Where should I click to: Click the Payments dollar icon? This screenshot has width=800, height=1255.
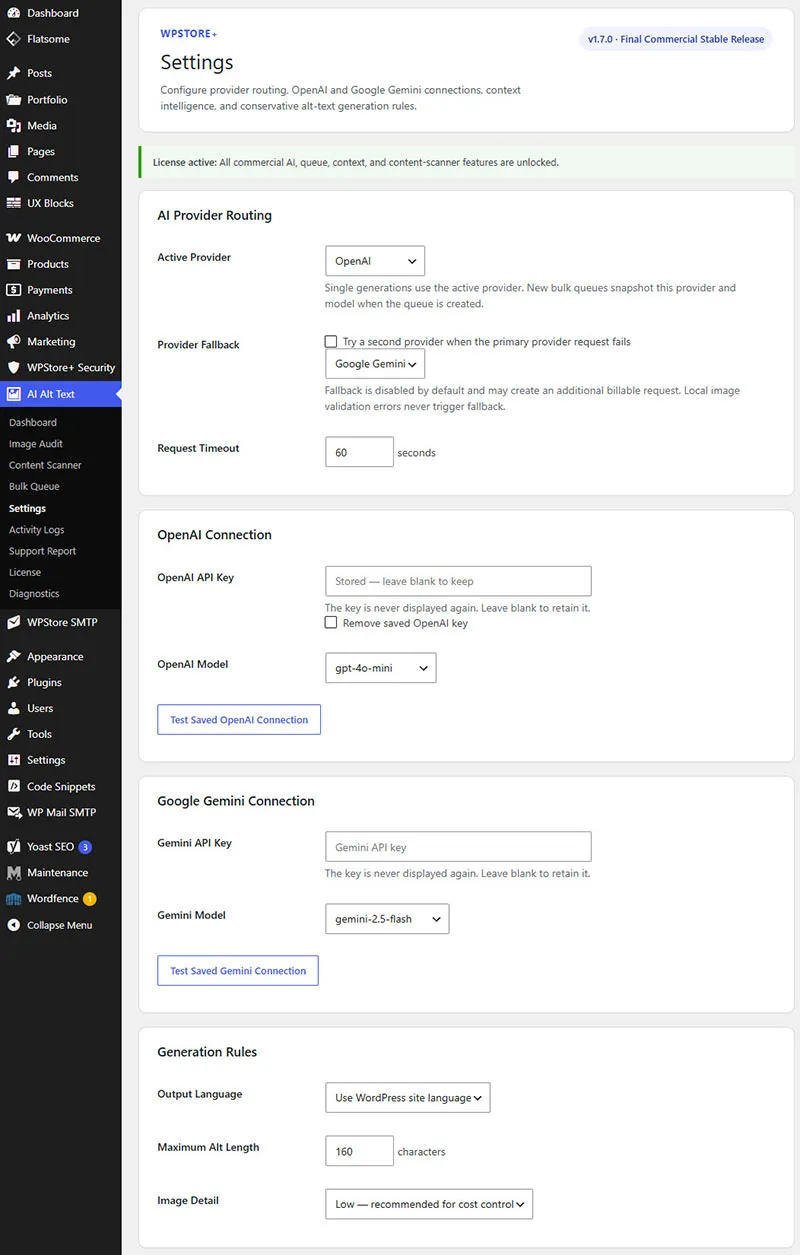point(13,290)
